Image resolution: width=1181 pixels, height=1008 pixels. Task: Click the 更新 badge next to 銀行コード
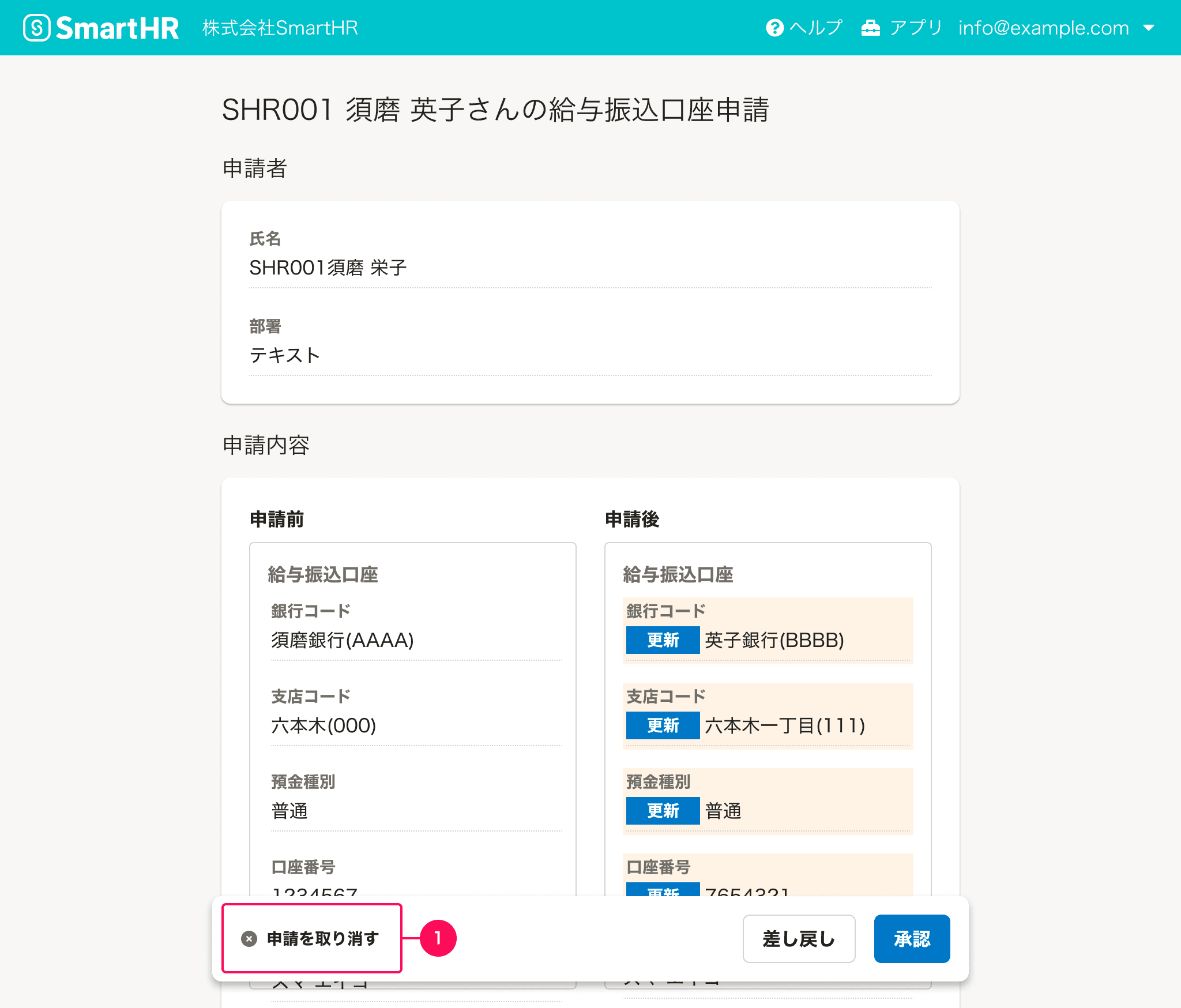[x=662, y=640]
